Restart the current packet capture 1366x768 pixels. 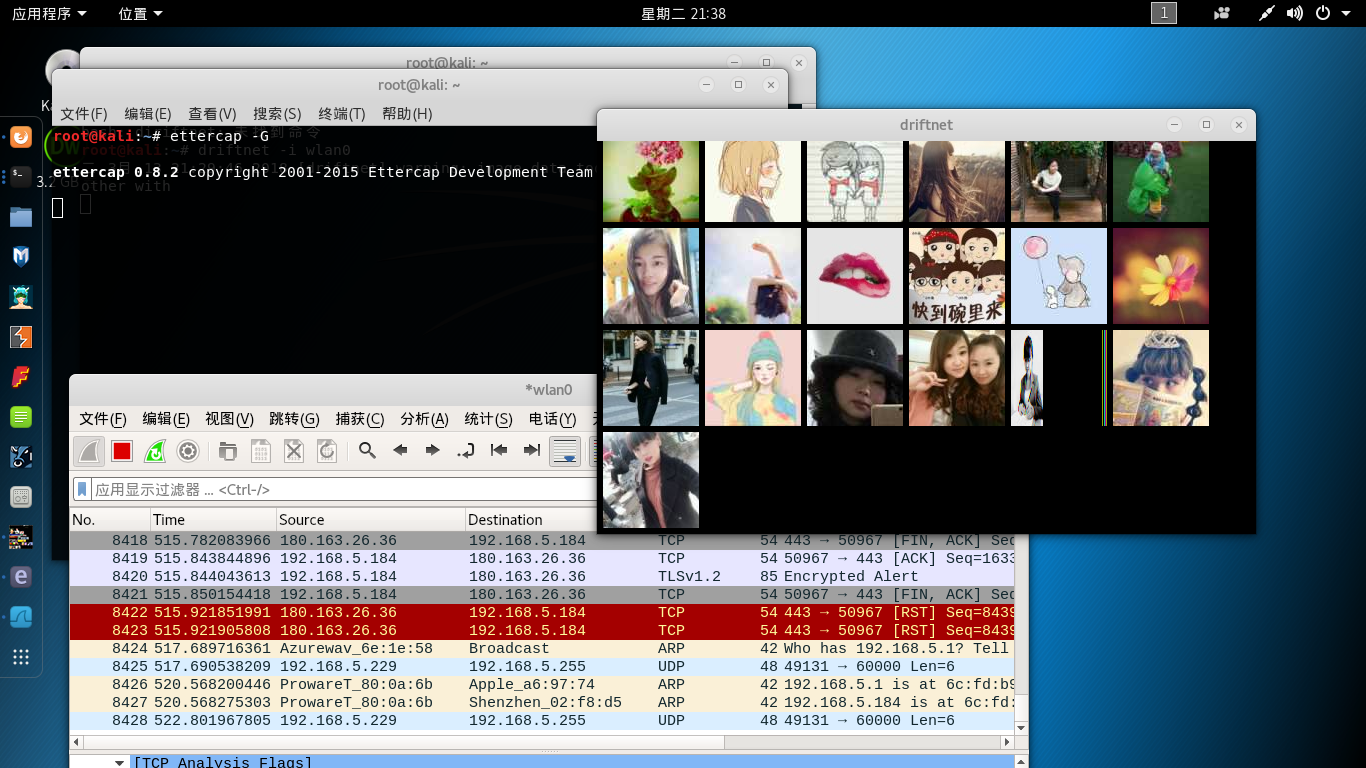[x=155, y=451]
